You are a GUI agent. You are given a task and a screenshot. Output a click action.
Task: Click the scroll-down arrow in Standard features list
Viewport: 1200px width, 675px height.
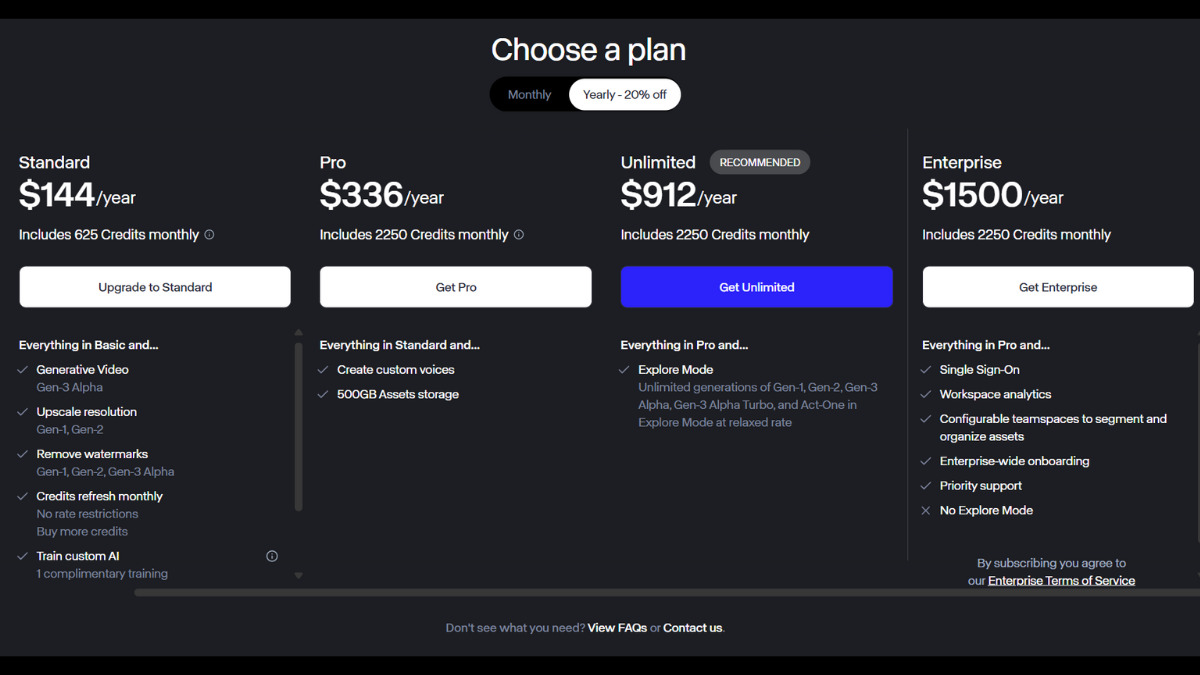coord(298,576)
